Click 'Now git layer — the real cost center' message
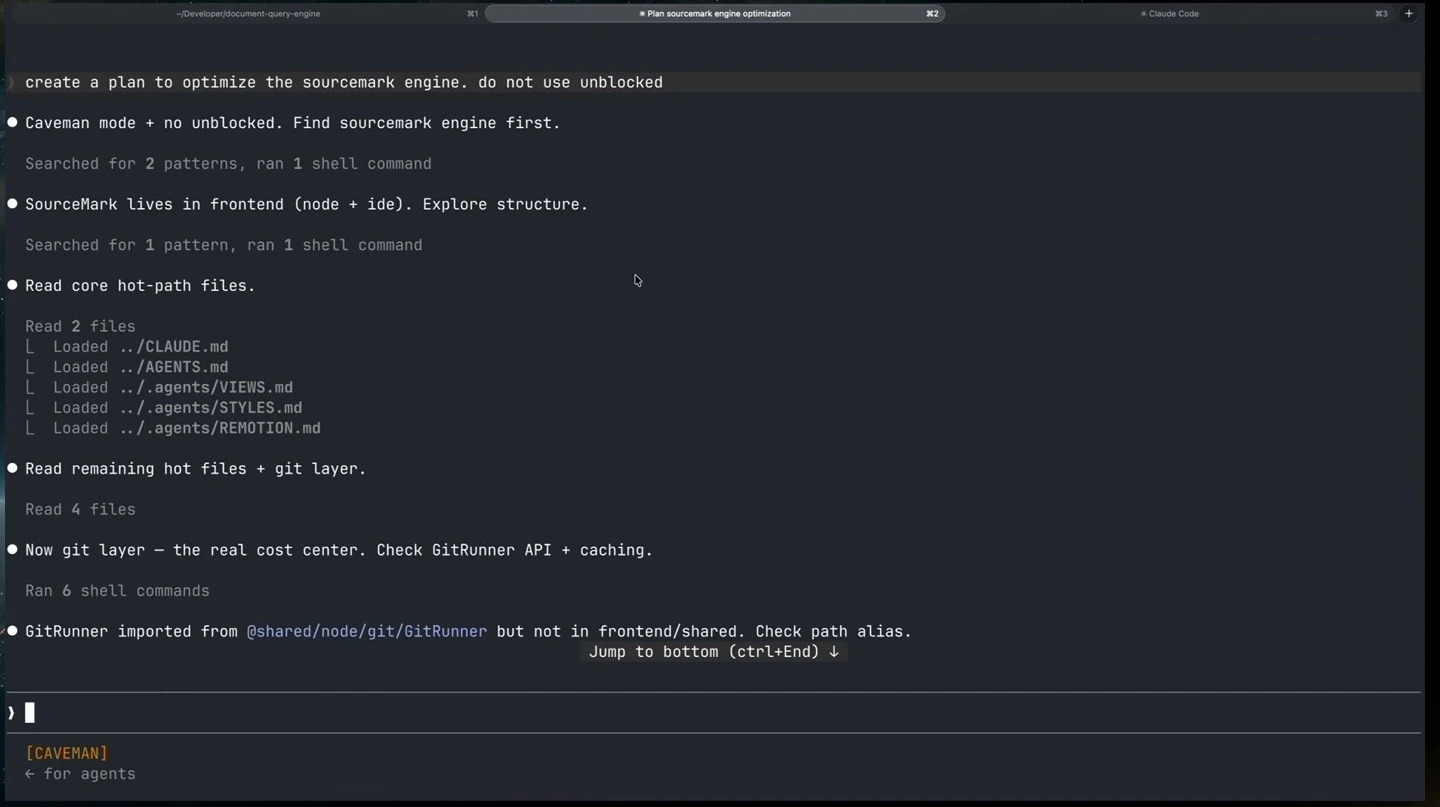 339,550
